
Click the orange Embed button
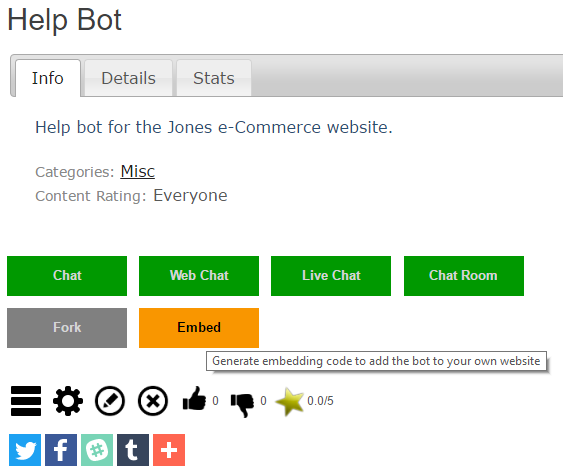point(199,328)
